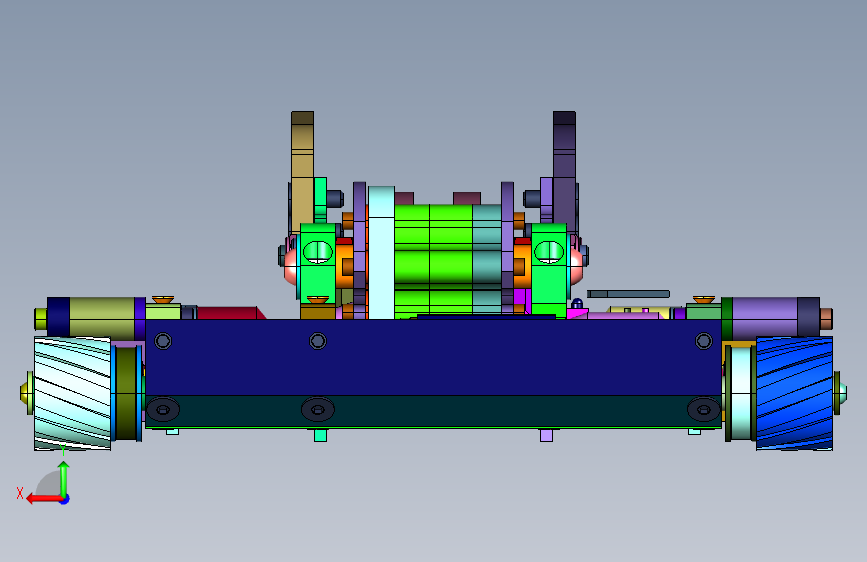This screenshot has height=562, width=867.
Task: Select the pink spherical end cap on the right
Action: (x=576, y=267)
